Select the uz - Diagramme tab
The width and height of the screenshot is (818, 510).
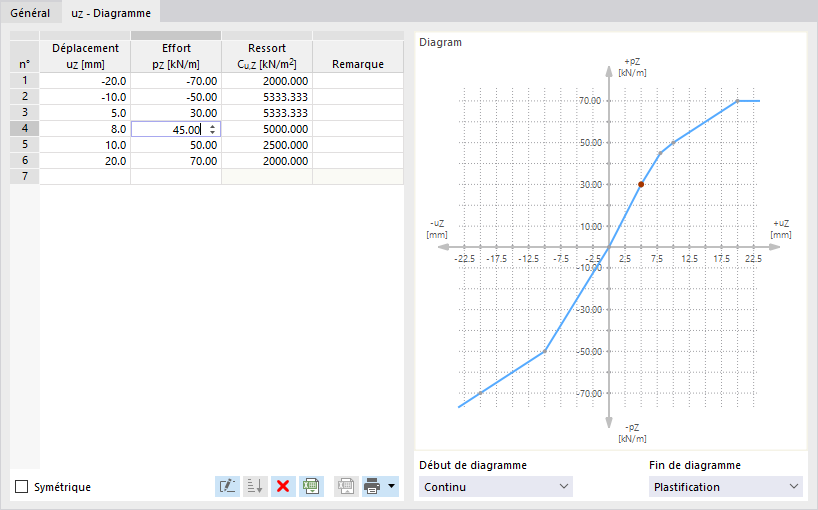111,13
